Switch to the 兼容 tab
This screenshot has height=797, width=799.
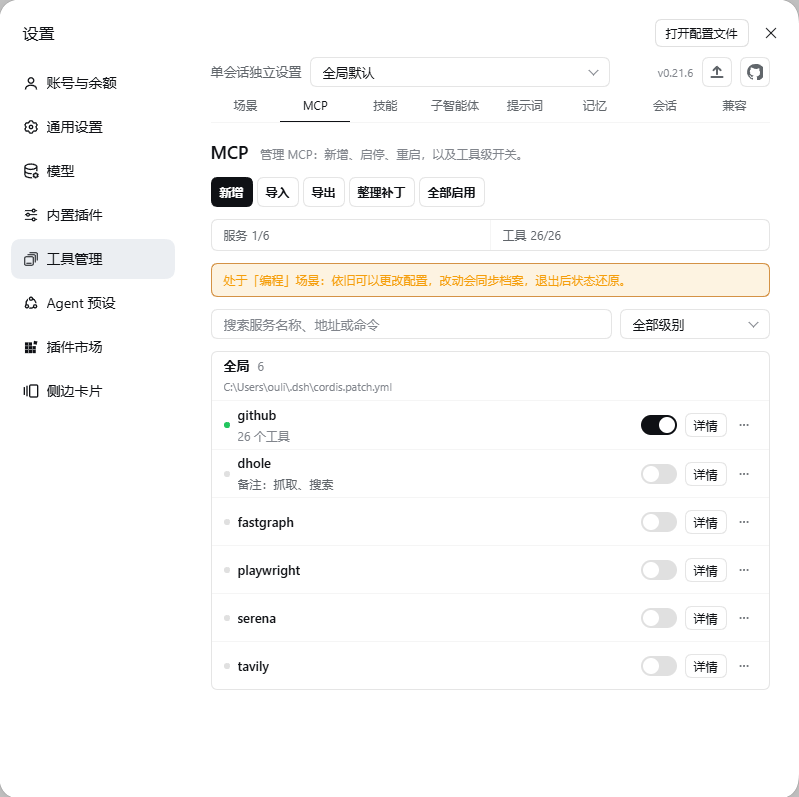point(734,105)
